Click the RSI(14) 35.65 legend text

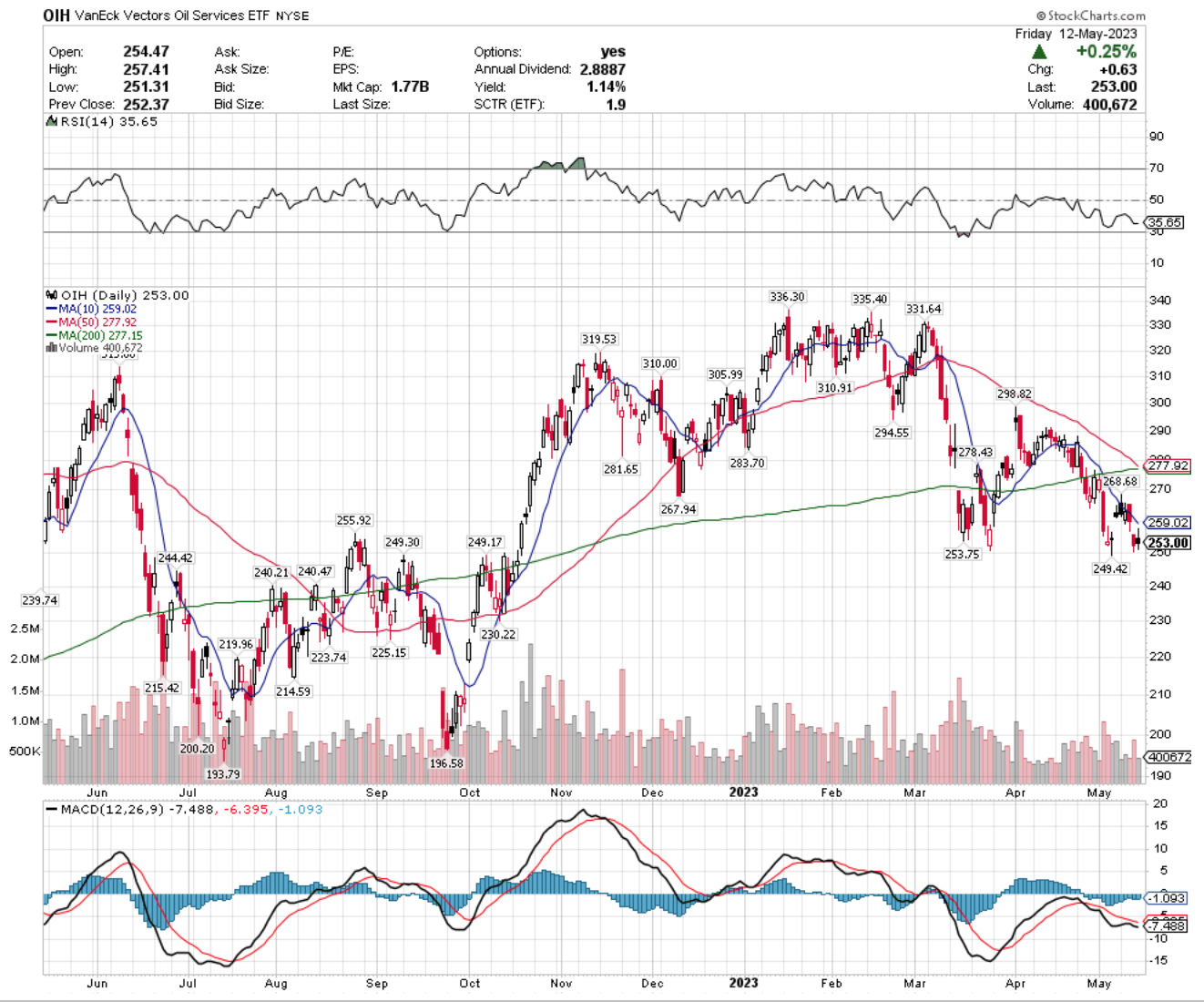click(108, 122)
